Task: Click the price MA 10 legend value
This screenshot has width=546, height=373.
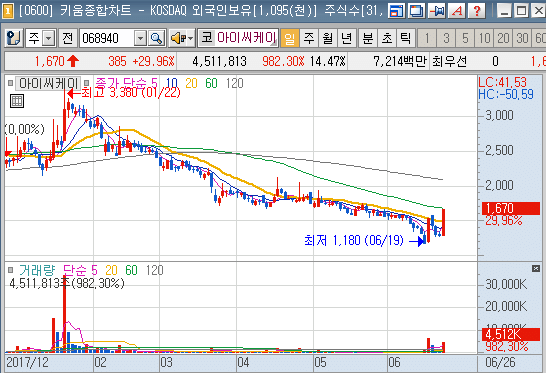Action: point(172,83)
